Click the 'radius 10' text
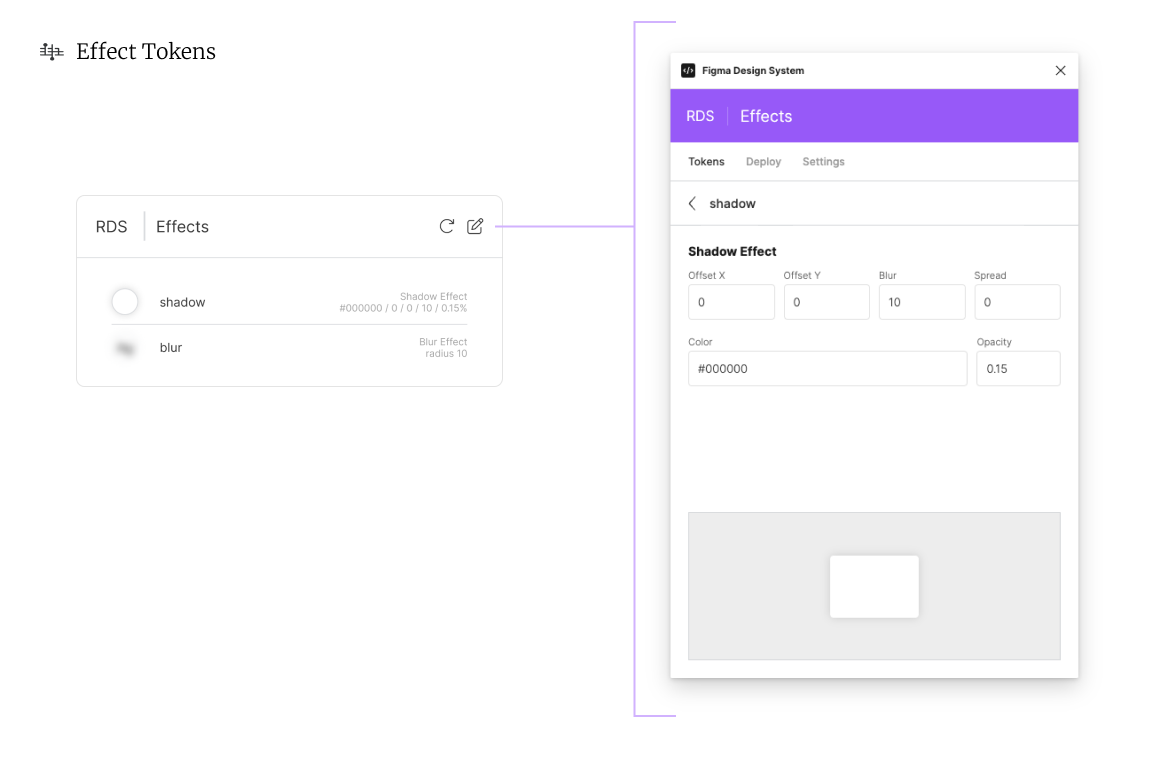1167x774 pixels. 446,354
